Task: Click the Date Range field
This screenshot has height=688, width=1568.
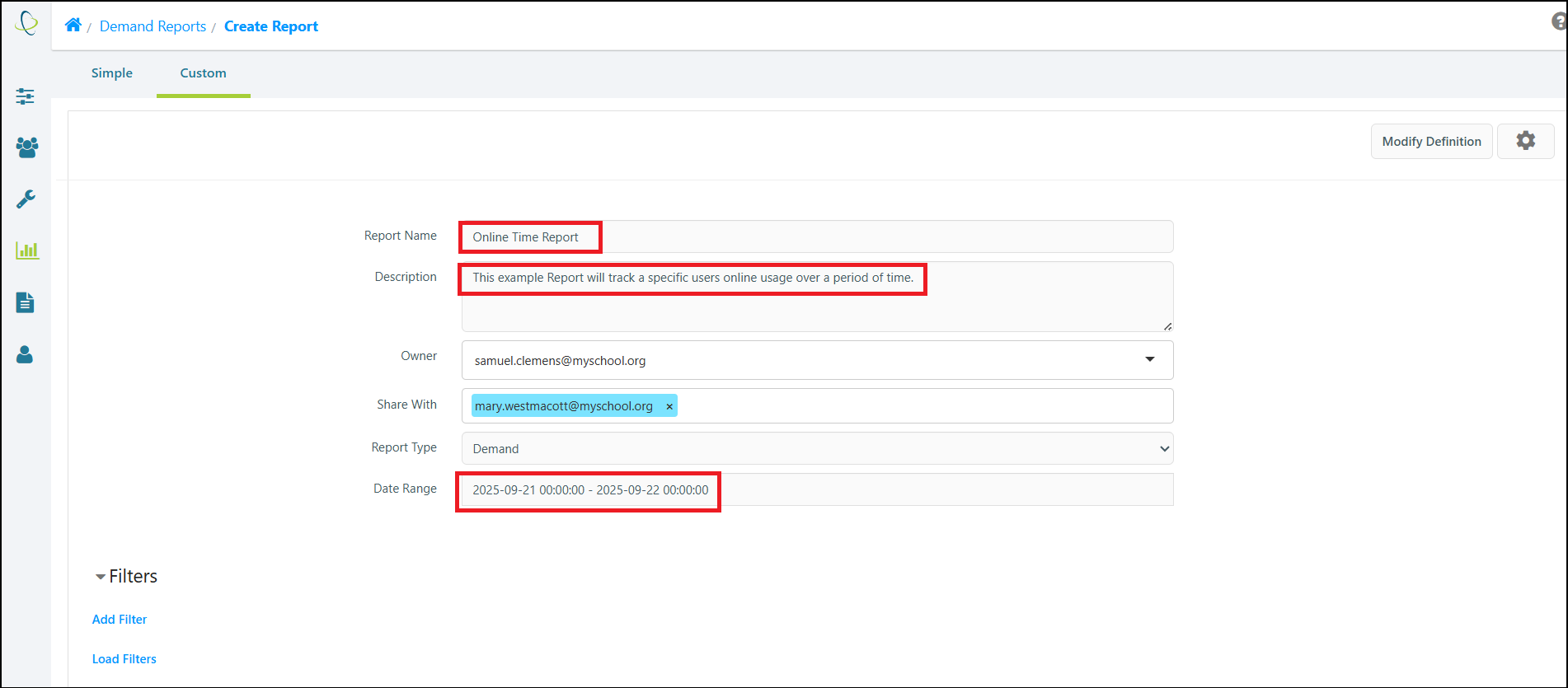Action: pyautogui.click(x=817, y=489)
